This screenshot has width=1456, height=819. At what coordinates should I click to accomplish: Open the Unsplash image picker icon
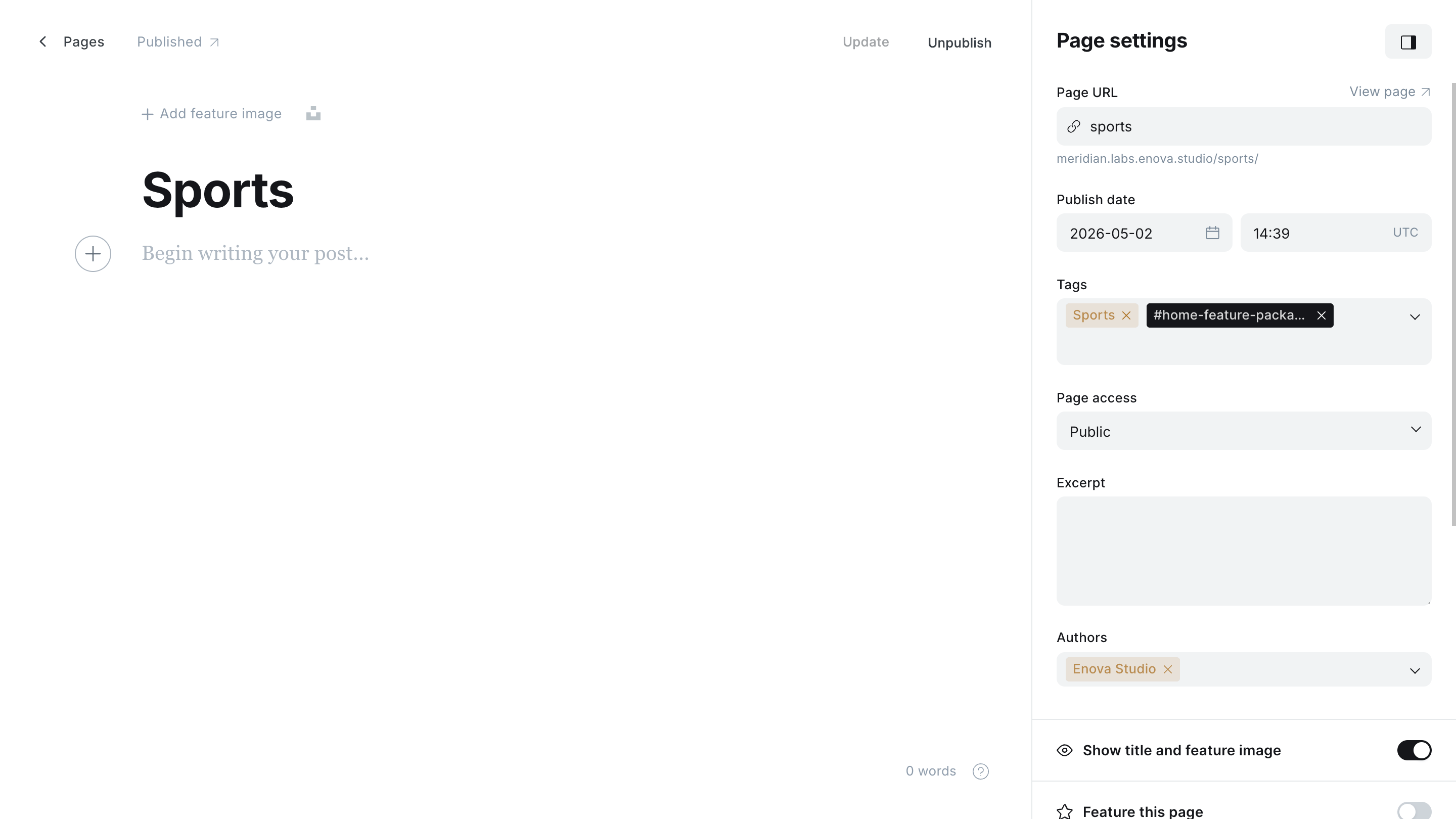coord(313,114)
